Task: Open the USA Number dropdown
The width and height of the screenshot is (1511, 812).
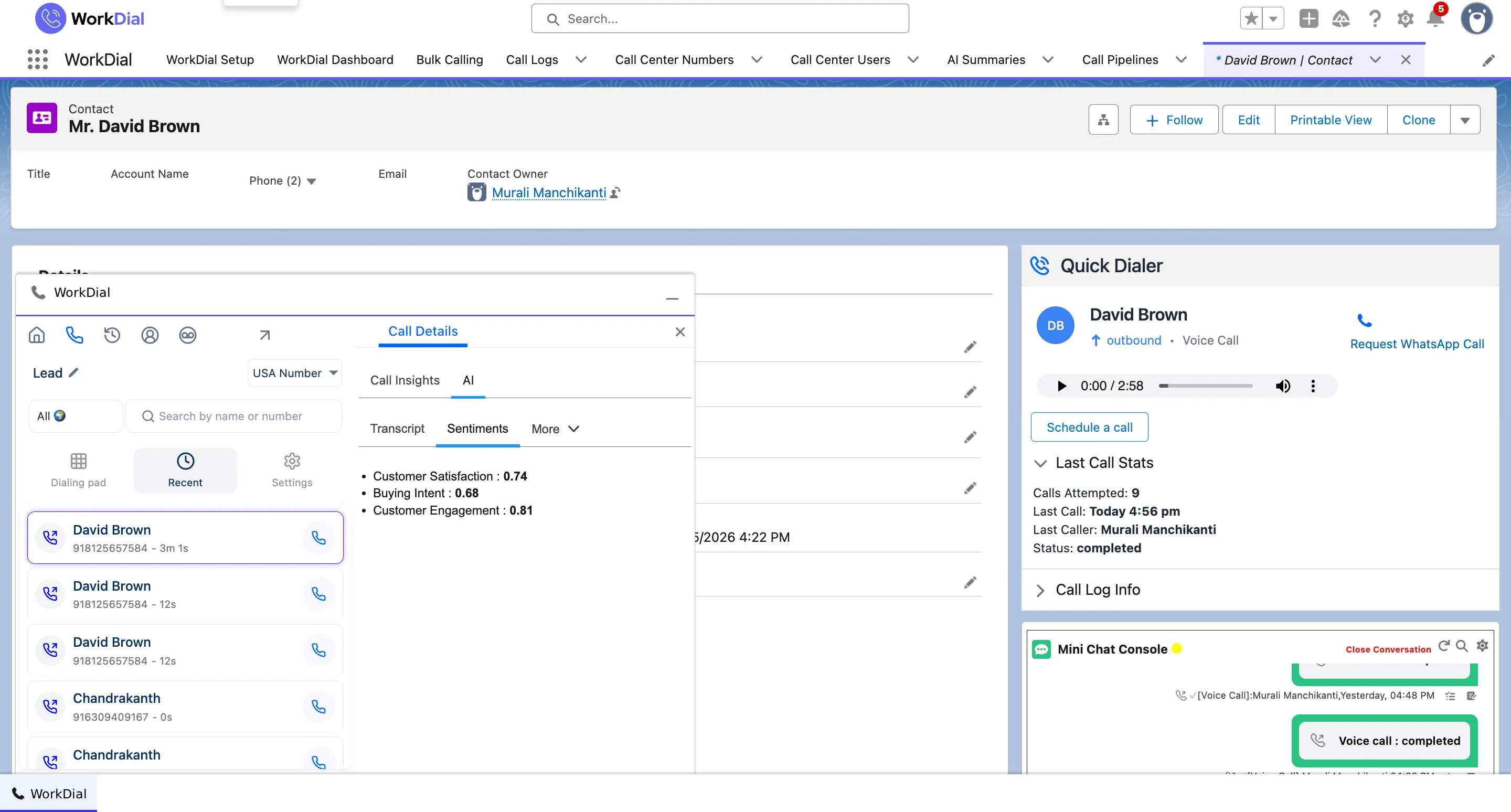Action: tap(294, 373)
